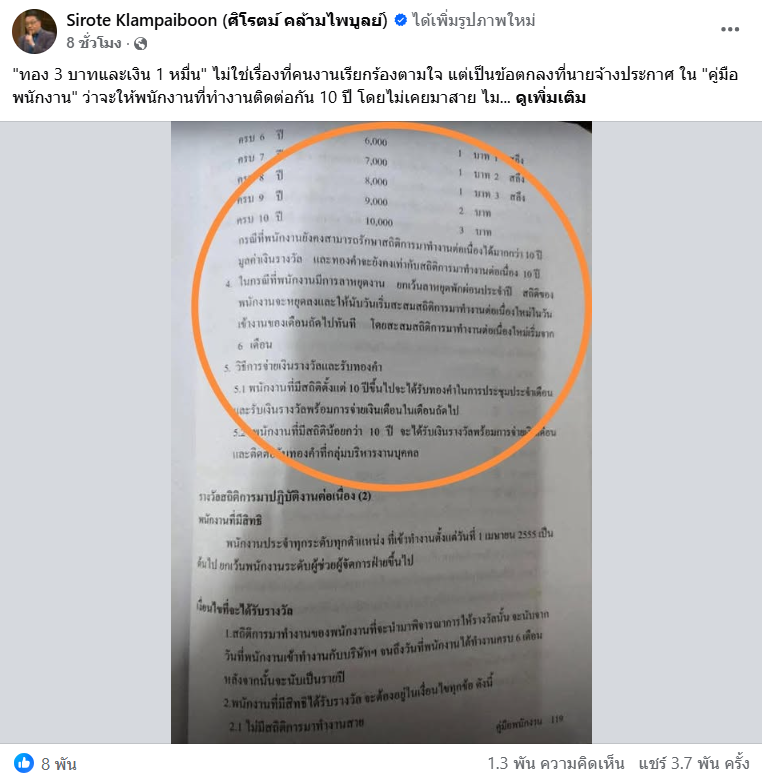Click the คู่มือพนักงาน 119 page footer in photo

coord(530,722)
